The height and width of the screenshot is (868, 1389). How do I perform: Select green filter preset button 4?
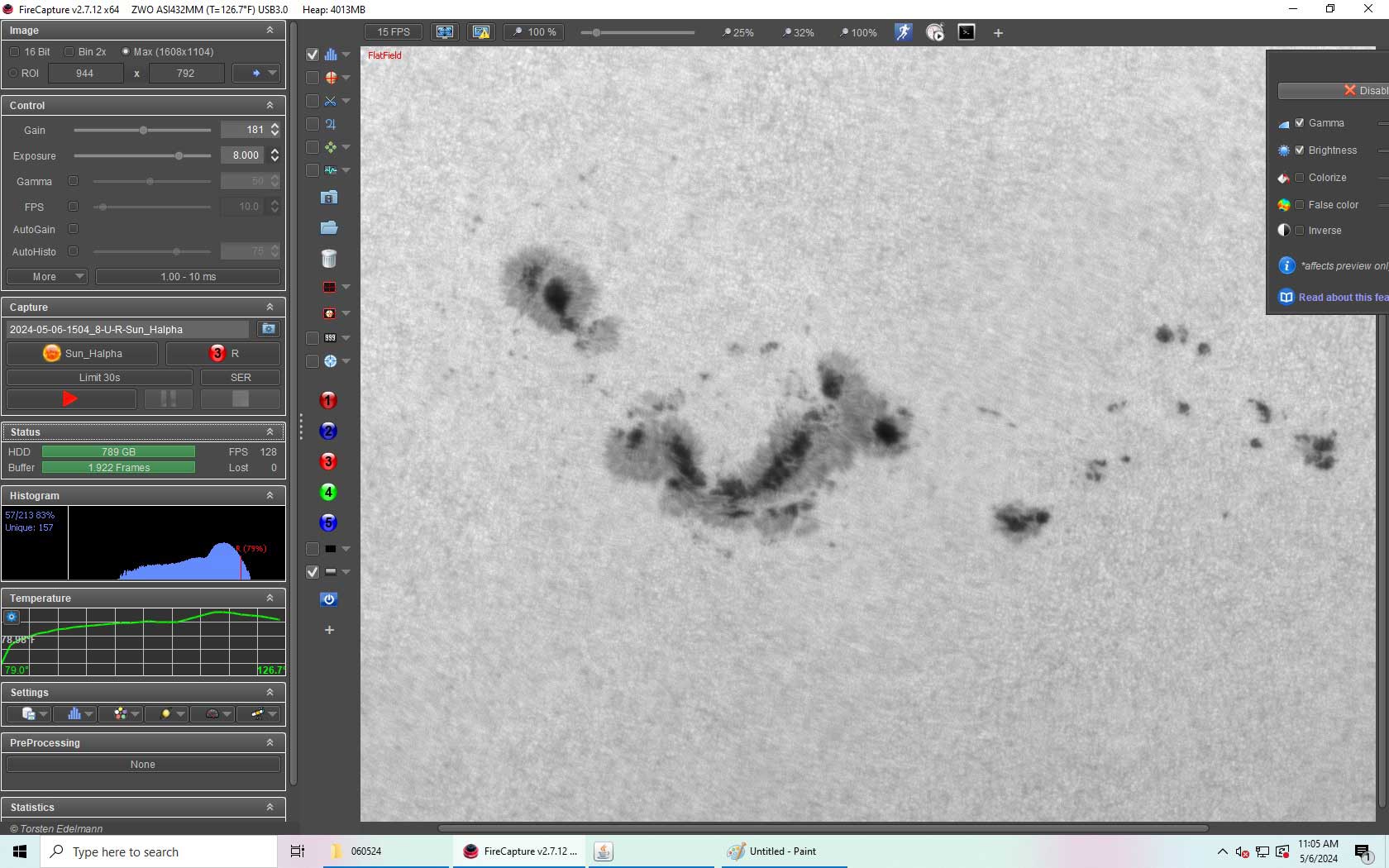[x=328, y=492]
